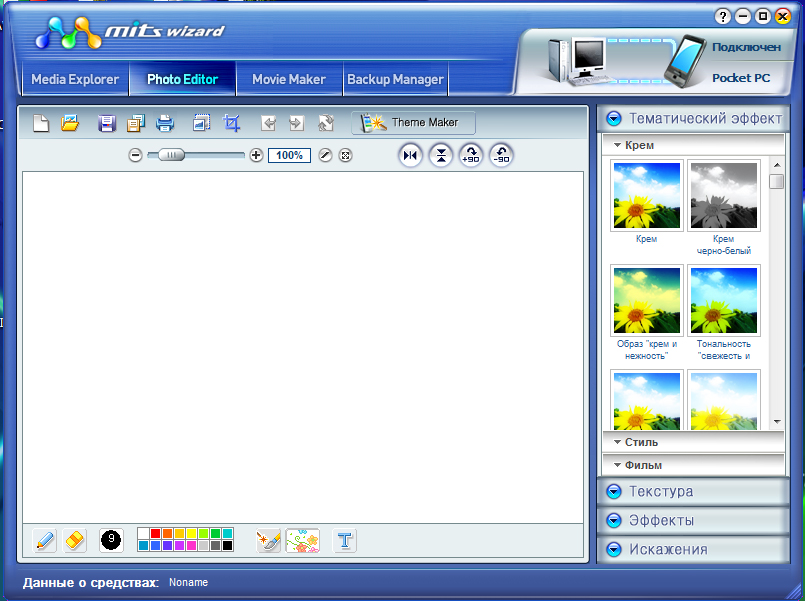Save the image with the floppy disk icon
This screenshot has height=601, width=805.
107,123
